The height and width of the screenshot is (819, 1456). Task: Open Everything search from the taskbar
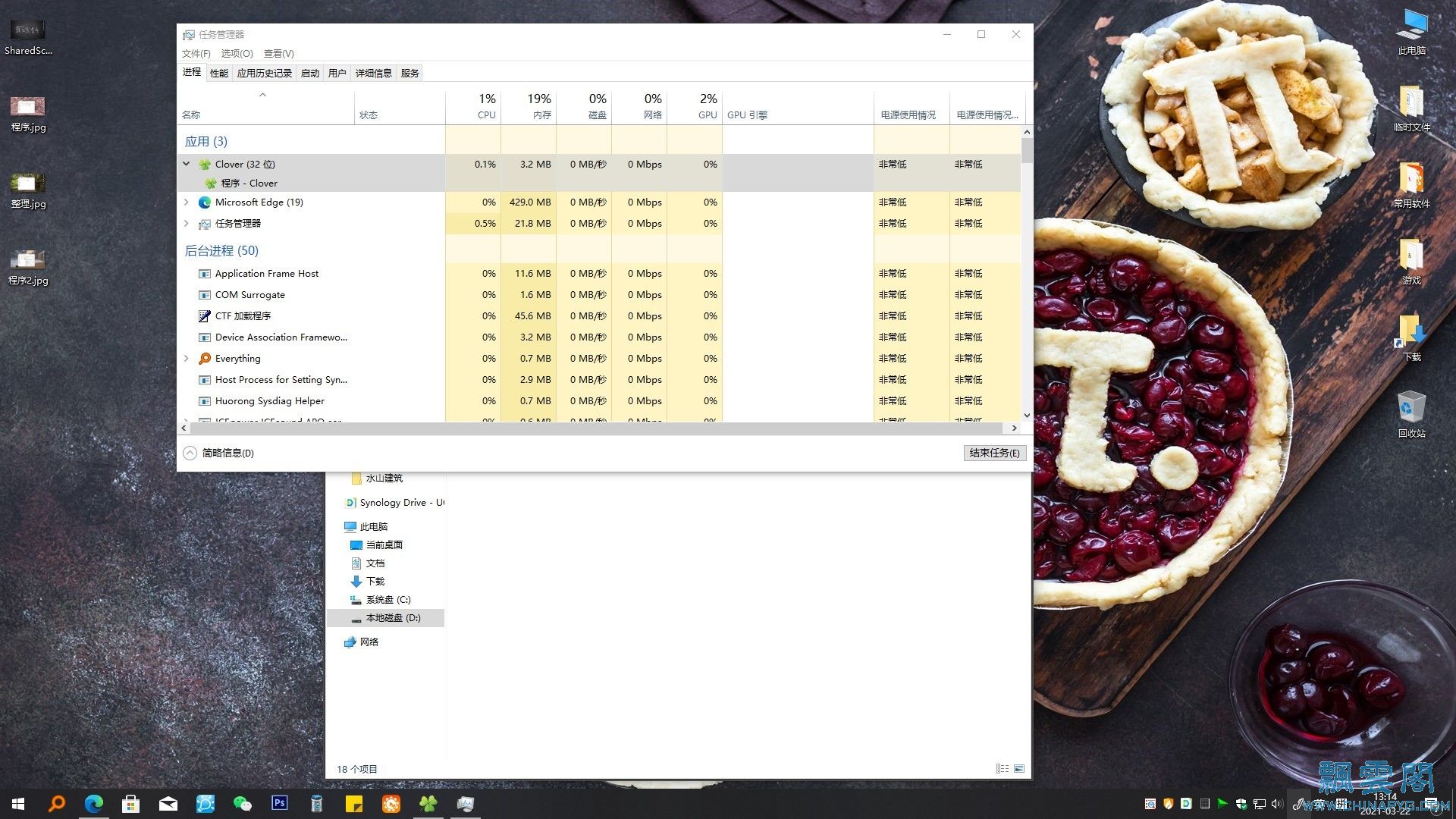[56, 804]
